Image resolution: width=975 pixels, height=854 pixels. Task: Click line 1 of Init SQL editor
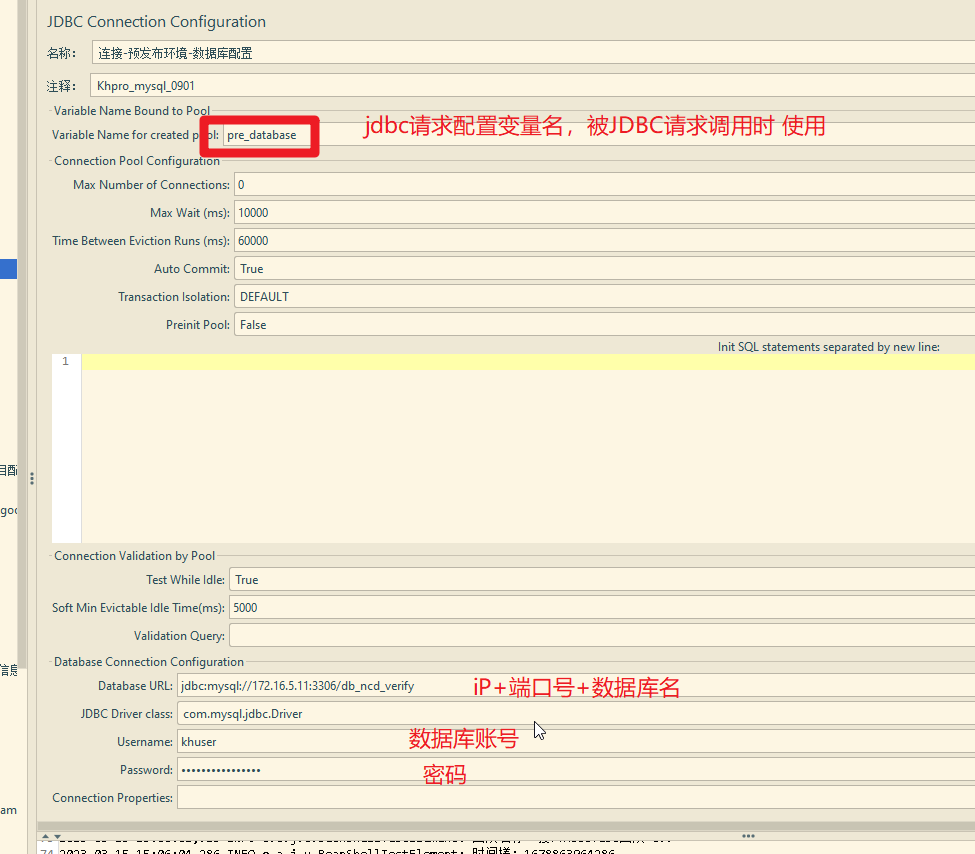528,361
